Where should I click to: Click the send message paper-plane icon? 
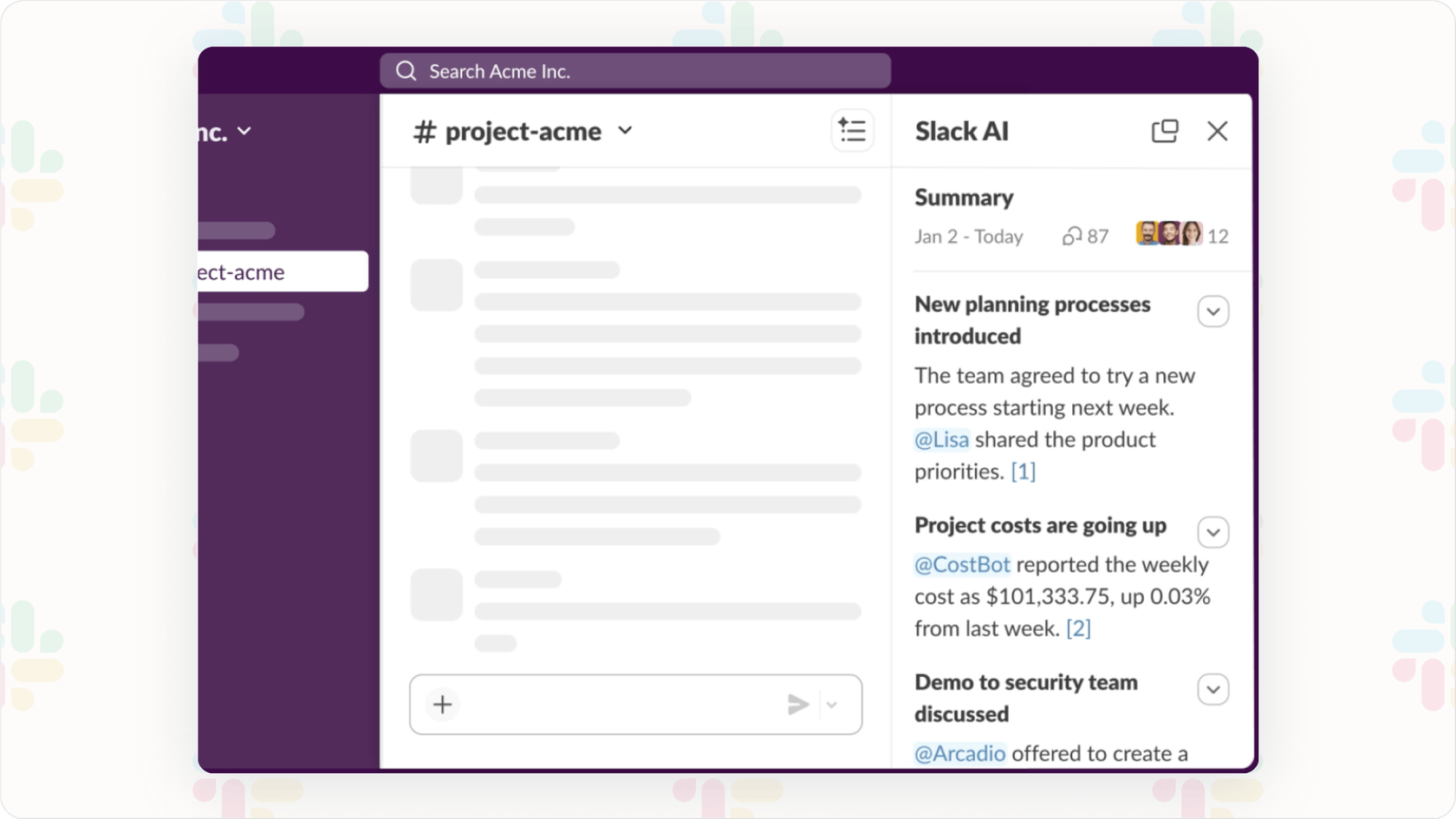(x=797, y=705)
